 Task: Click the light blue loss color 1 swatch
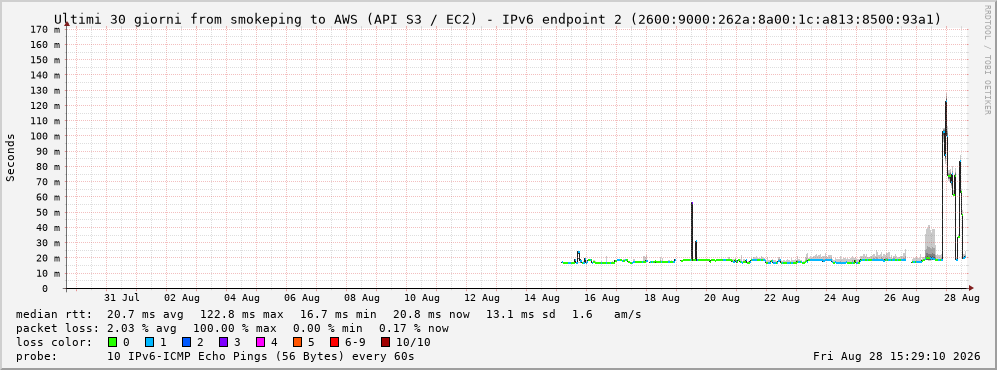pos(149,342)
